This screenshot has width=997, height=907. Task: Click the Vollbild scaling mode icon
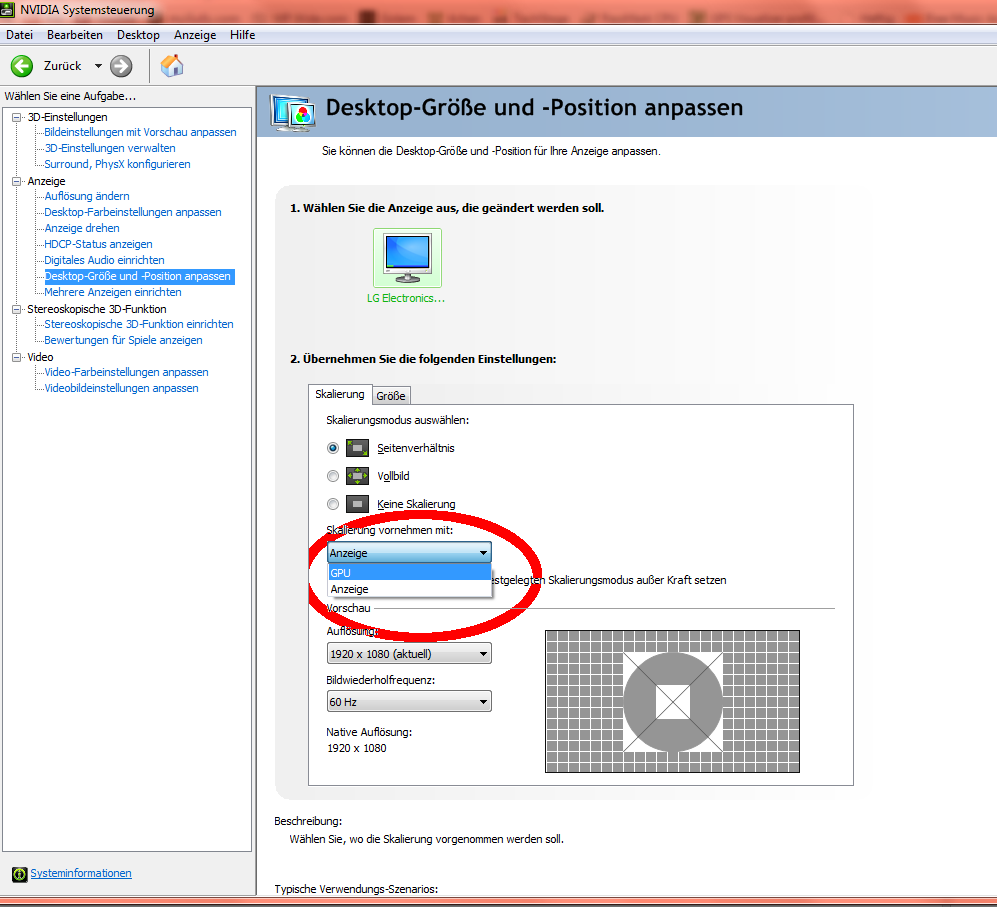click(x=357, y=476)
